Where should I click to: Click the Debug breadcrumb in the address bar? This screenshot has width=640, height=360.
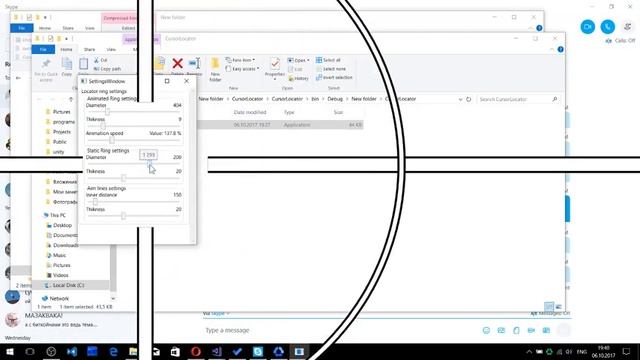coord(335,99)
